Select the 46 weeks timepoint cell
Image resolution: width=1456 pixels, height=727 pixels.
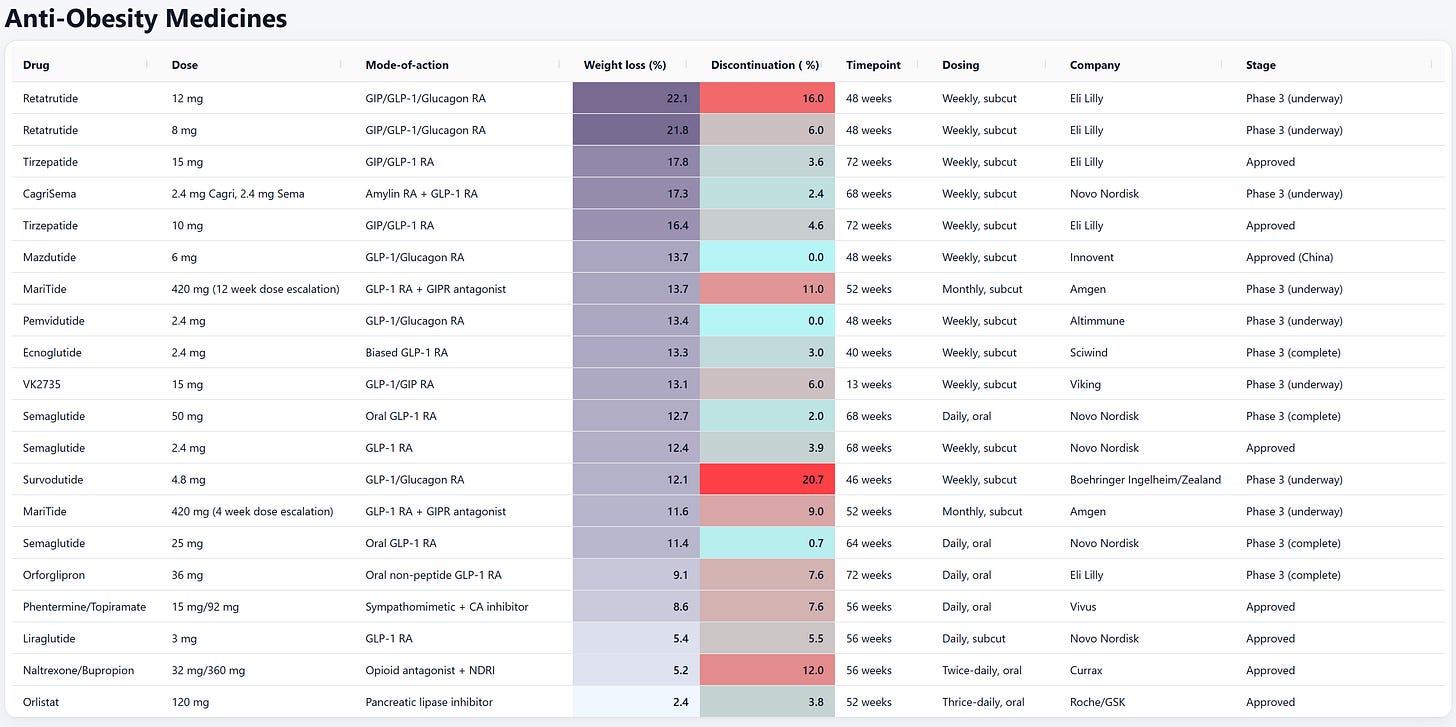[x=869, y=480]
